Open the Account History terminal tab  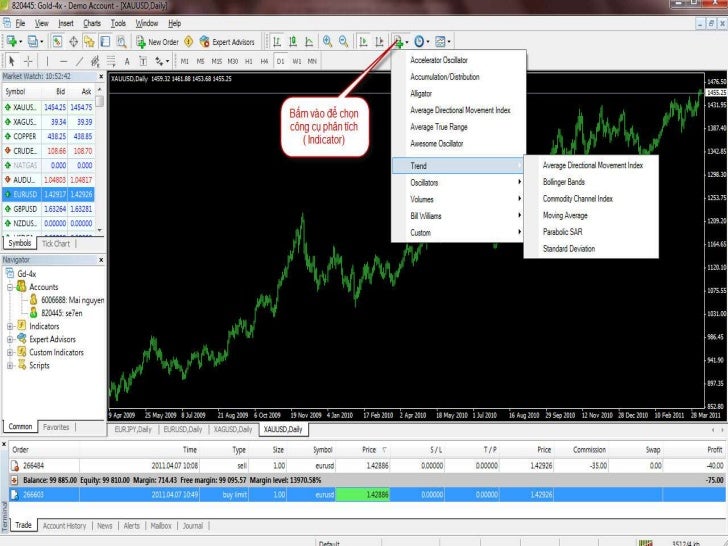pos(65,526)
